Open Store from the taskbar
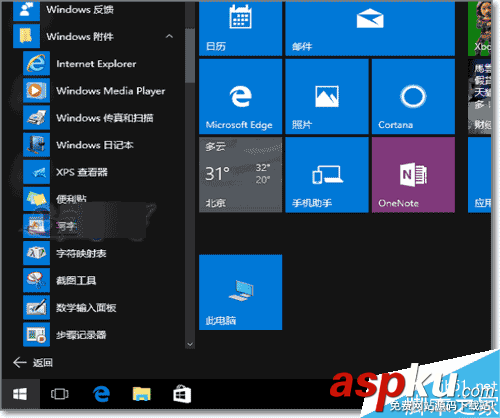Image resolution: width=500 pixels, height=418 pixels. [182, 394]
